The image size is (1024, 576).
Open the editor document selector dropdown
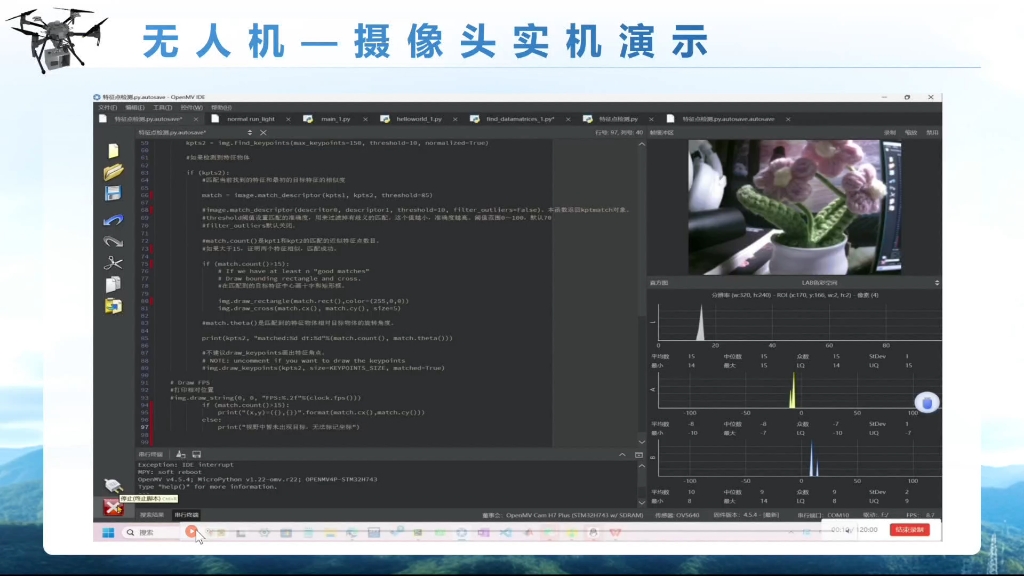pos(249,133)
